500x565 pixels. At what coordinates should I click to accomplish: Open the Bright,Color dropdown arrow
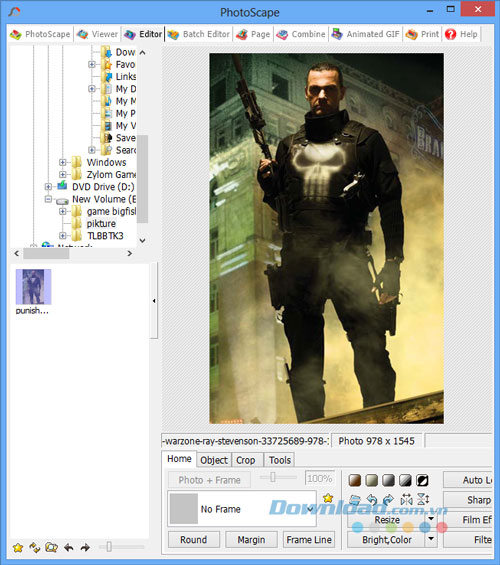431,539
